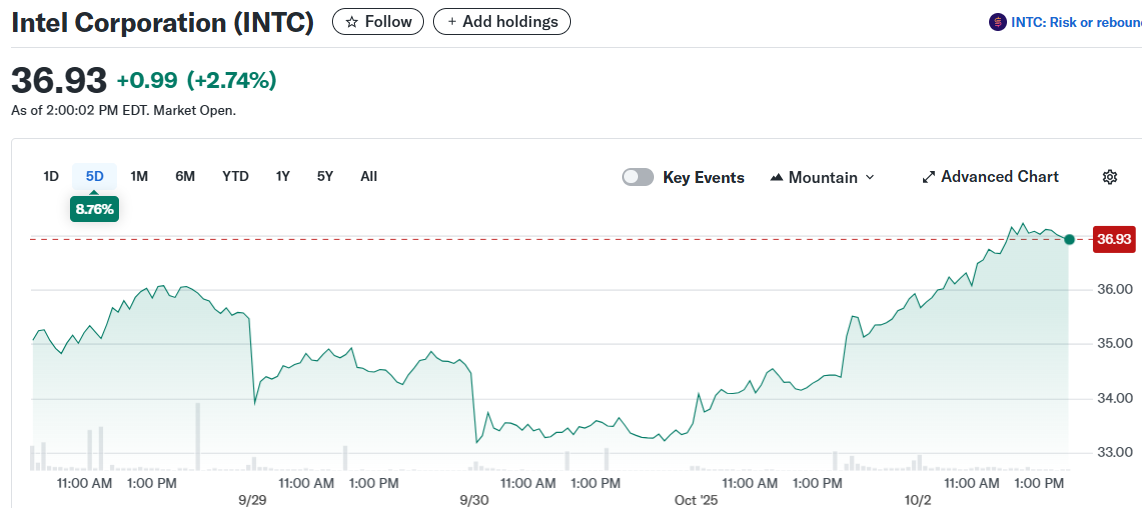Viewport: 1142px width, 508px height.
Task: Switch chart to 6M range
Action: click(185, 176)
